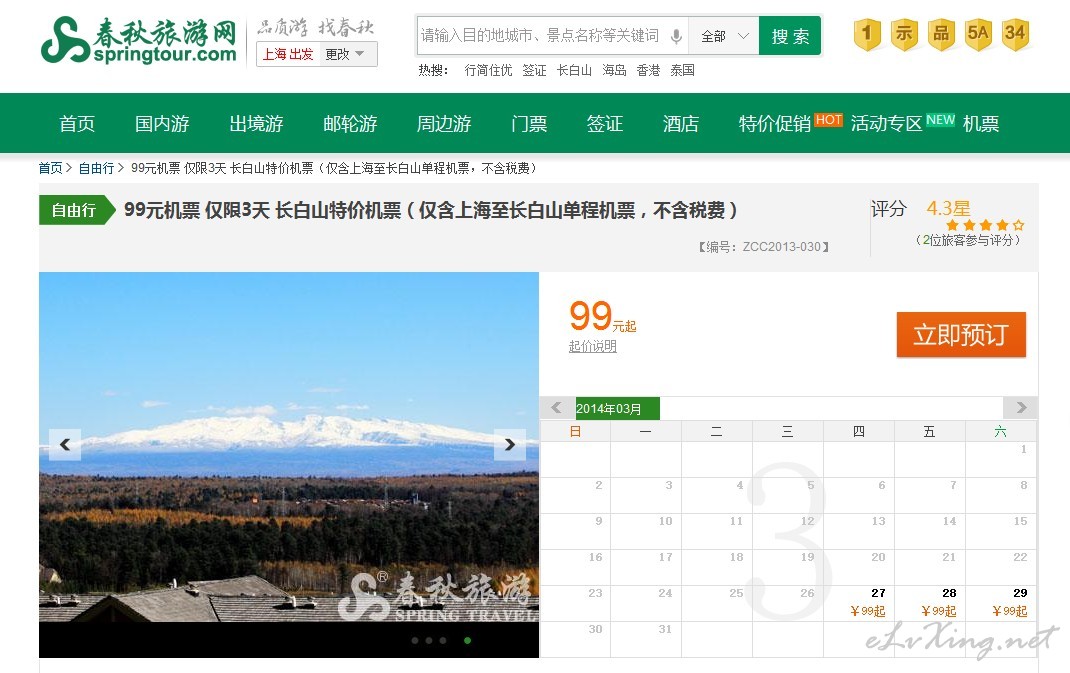The width and height of the screenshot is (1070, 673).
Task: Open the 更改 departure city dropdown
Action: [347, 54]
